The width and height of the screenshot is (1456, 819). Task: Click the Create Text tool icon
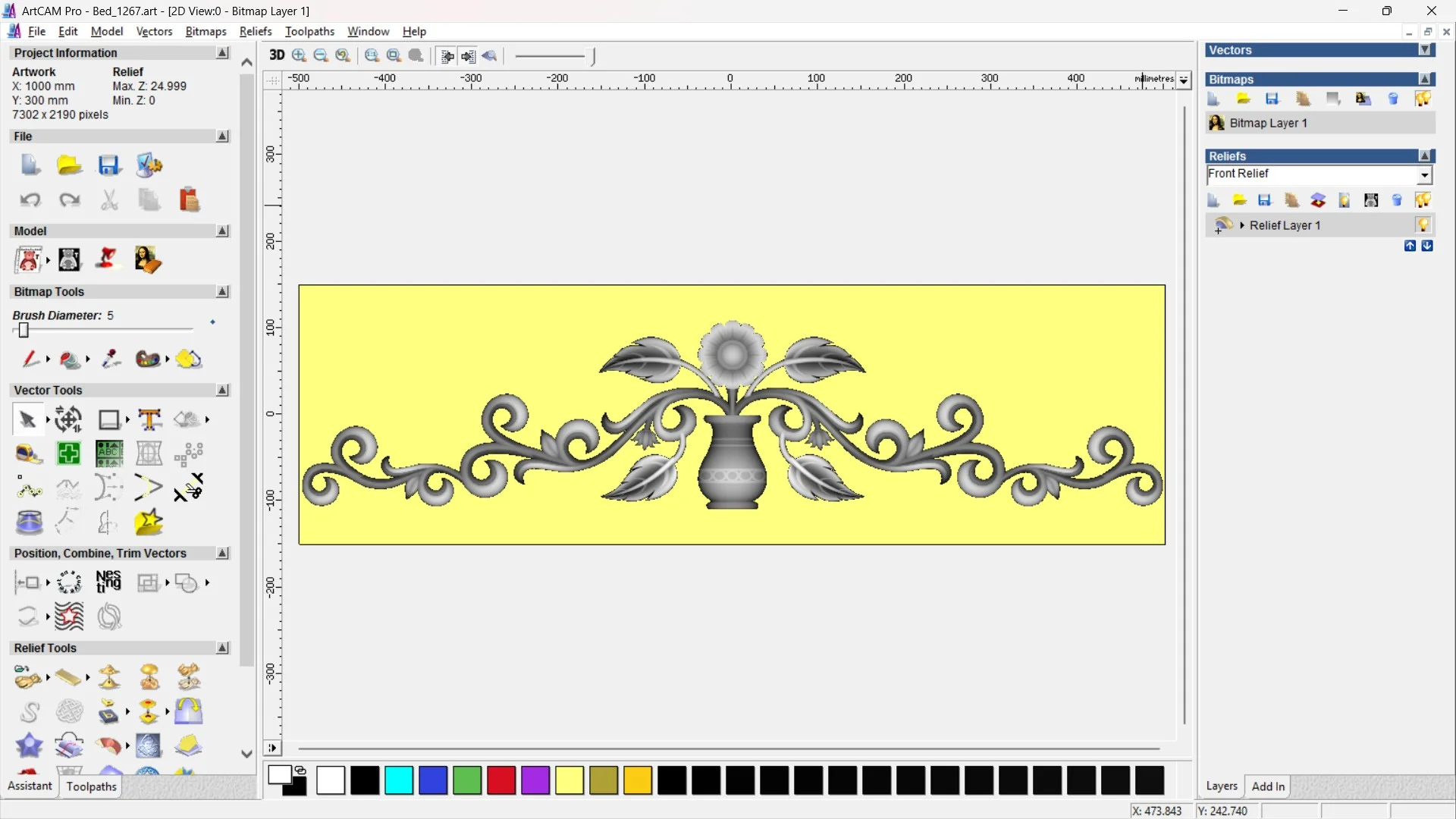click(149, 419)
